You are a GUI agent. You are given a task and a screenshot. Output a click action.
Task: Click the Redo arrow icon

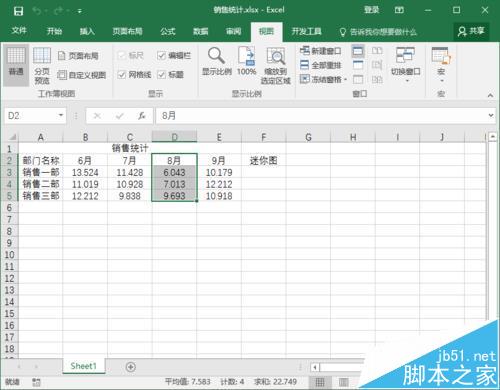(58, 11)
